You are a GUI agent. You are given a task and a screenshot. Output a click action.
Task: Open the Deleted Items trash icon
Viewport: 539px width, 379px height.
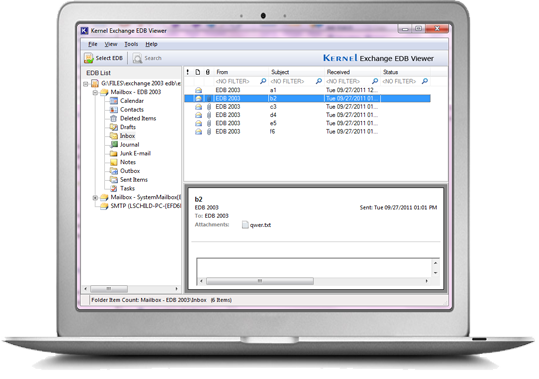(114, 118)
